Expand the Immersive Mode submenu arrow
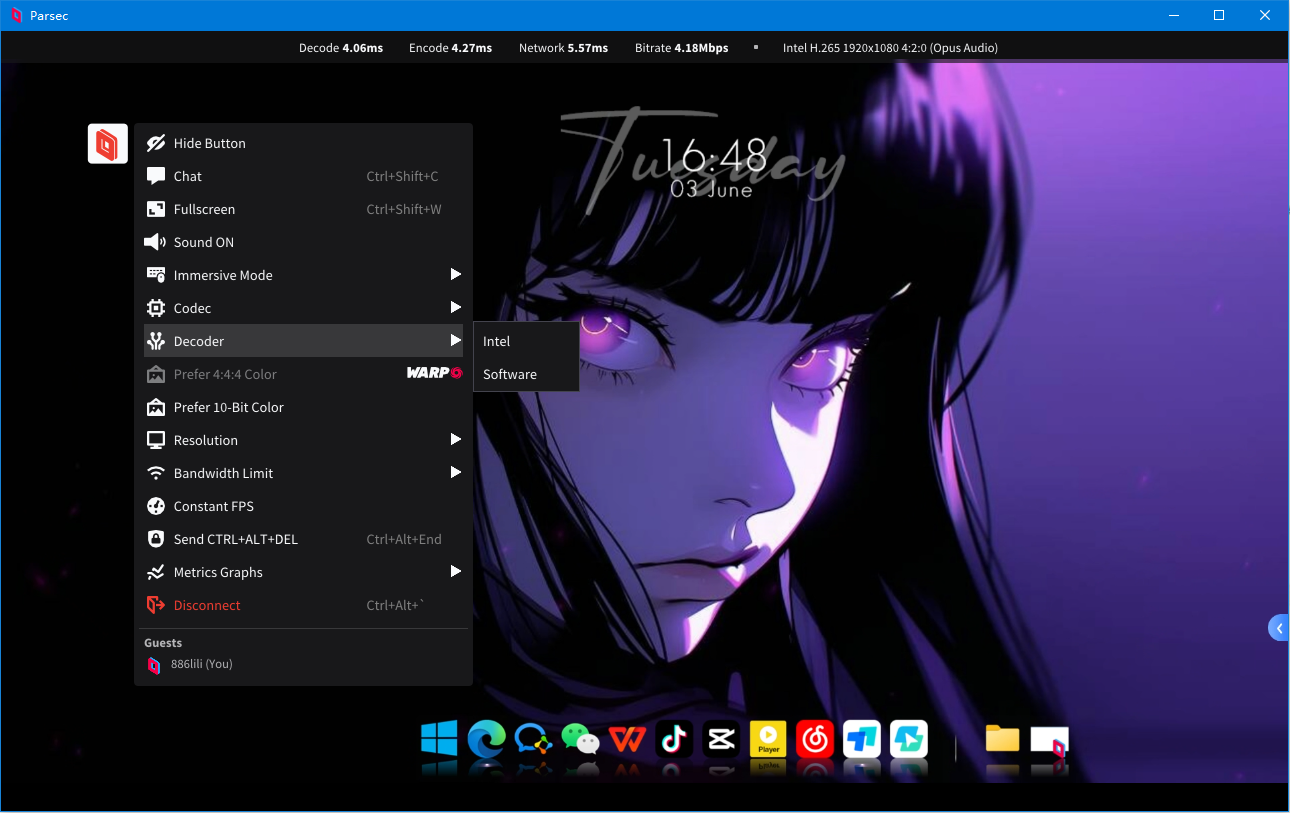1290x813 pixels. coord(455,274)
